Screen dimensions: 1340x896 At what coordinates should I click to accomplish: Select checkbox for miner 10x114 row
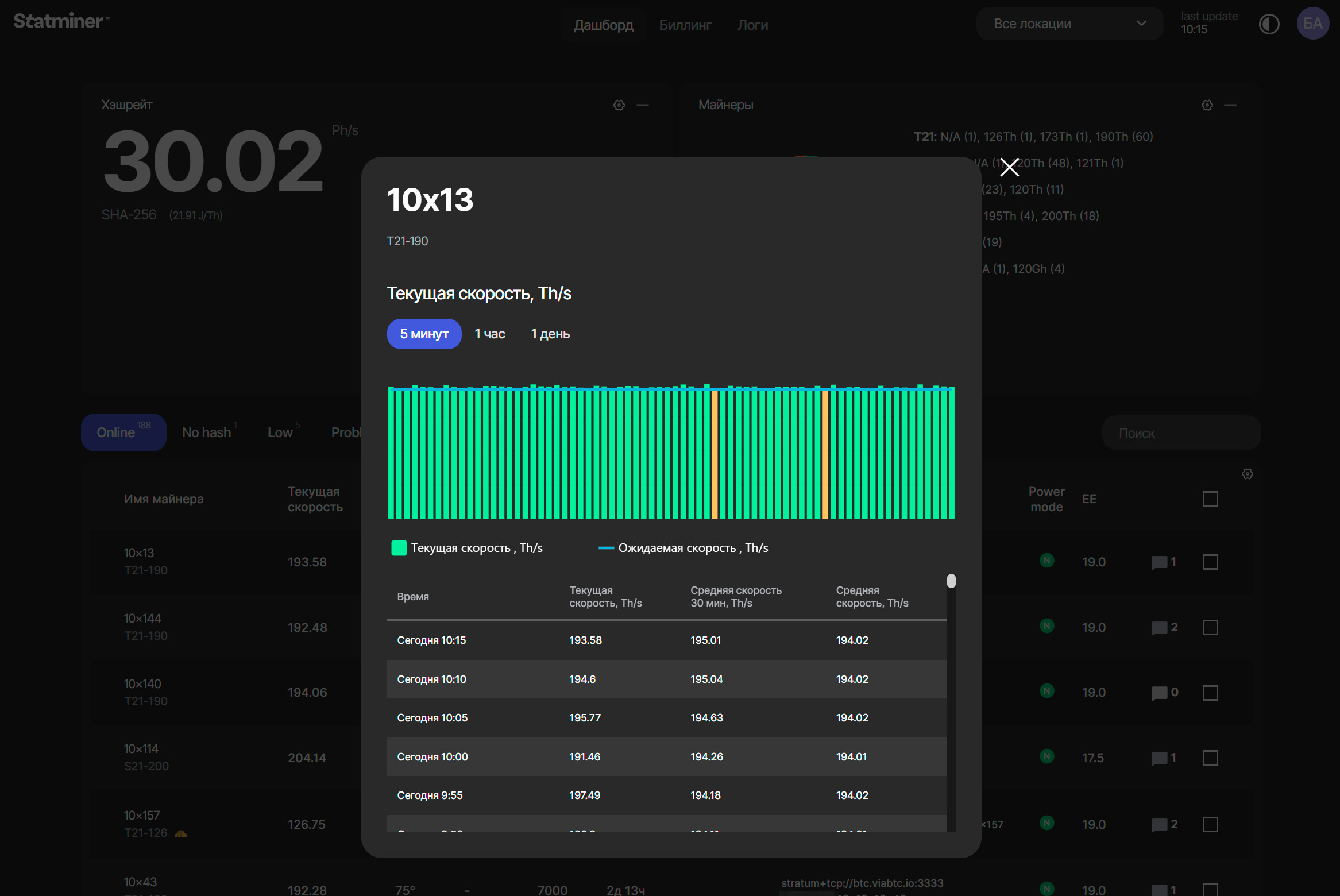point(1210,758)
